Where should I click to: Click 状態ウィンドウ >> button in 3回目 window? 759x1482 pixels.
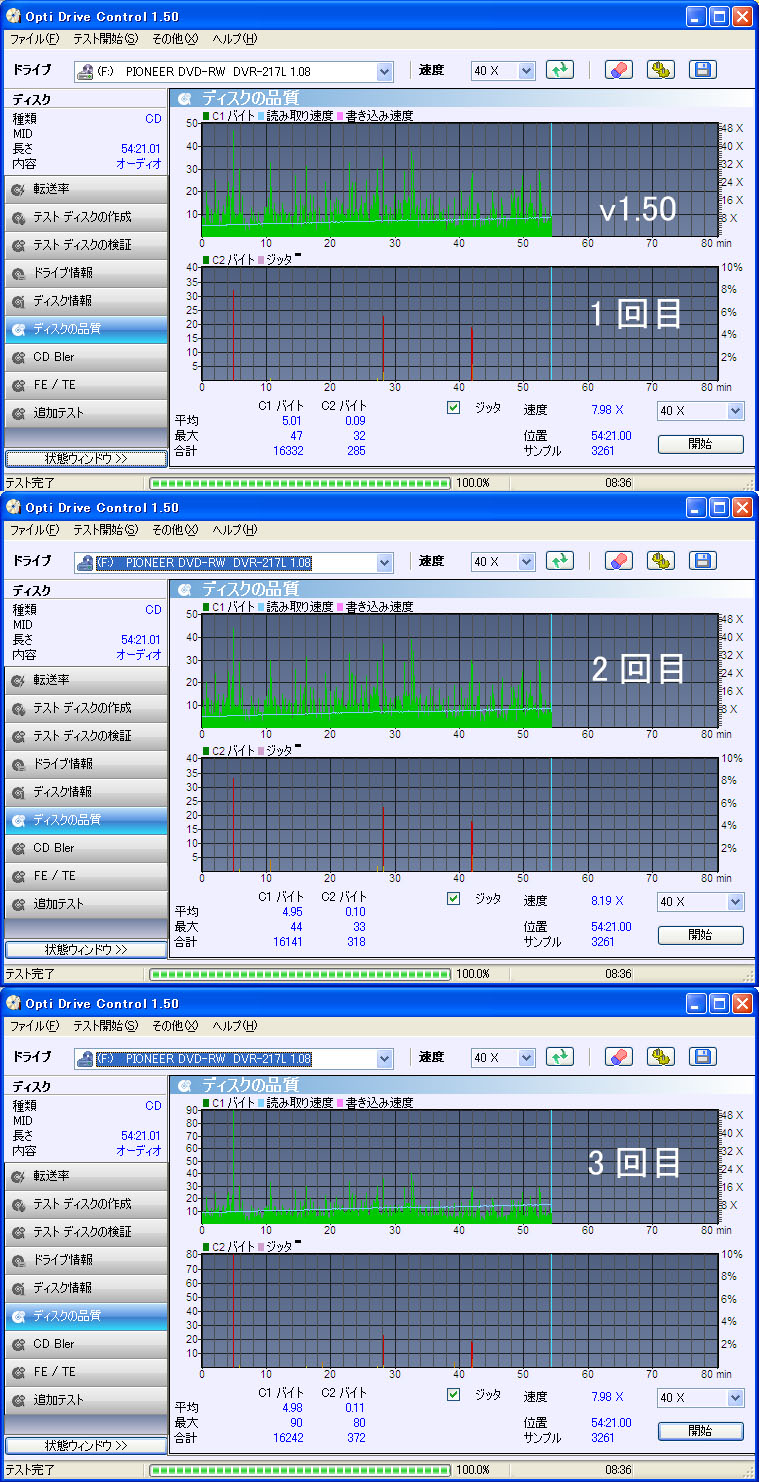coord(86,1445)
